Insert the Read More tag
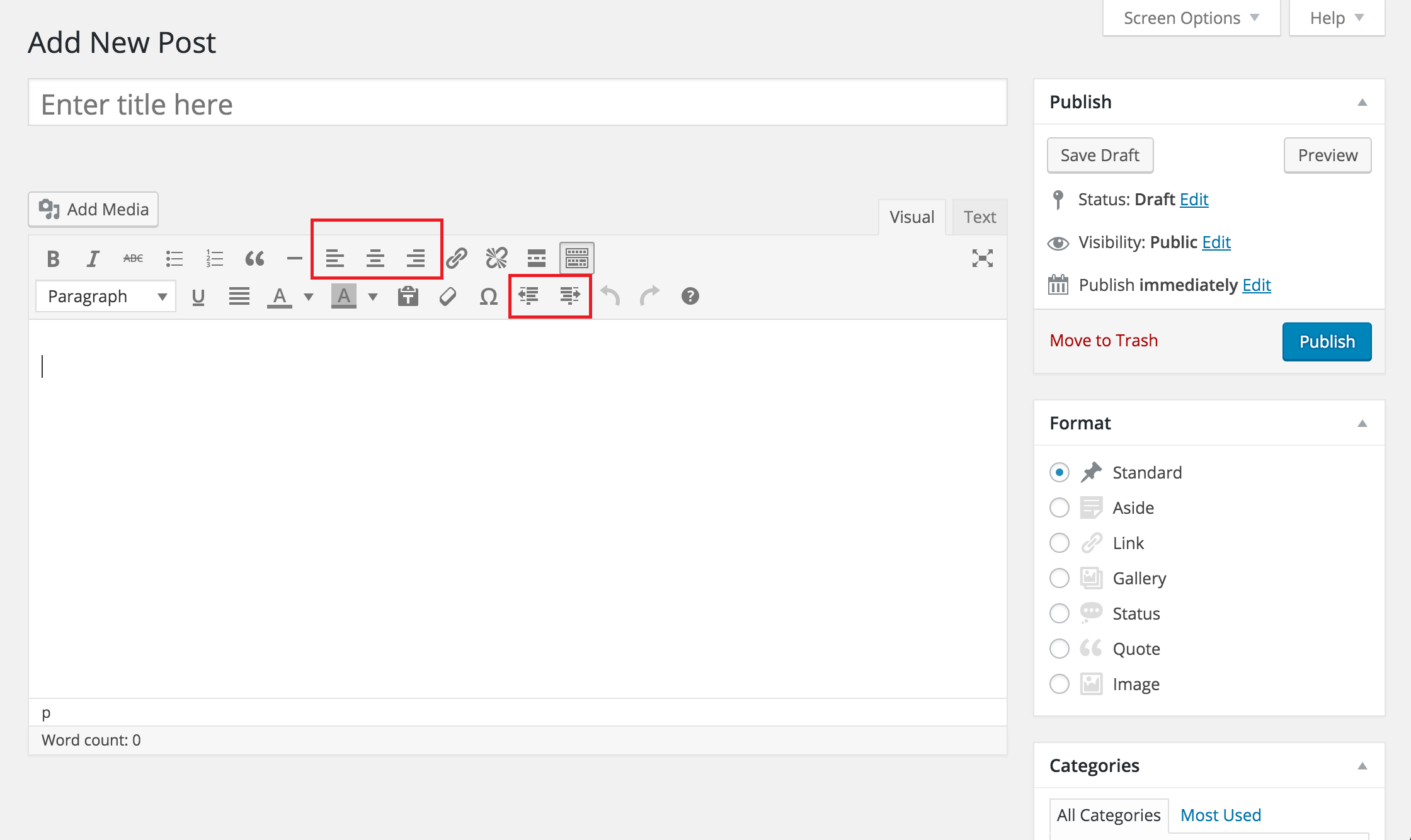 536,258
